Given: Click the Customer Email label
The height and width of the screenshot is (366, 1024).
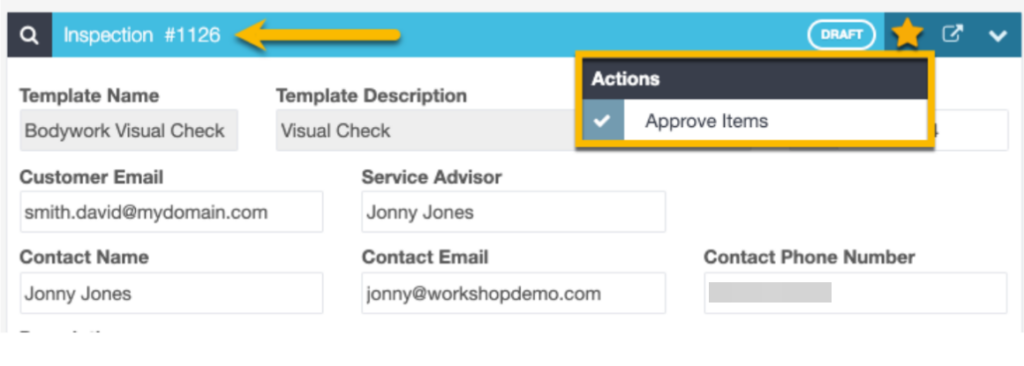Looking at the screenshot, I should (91, 176).
